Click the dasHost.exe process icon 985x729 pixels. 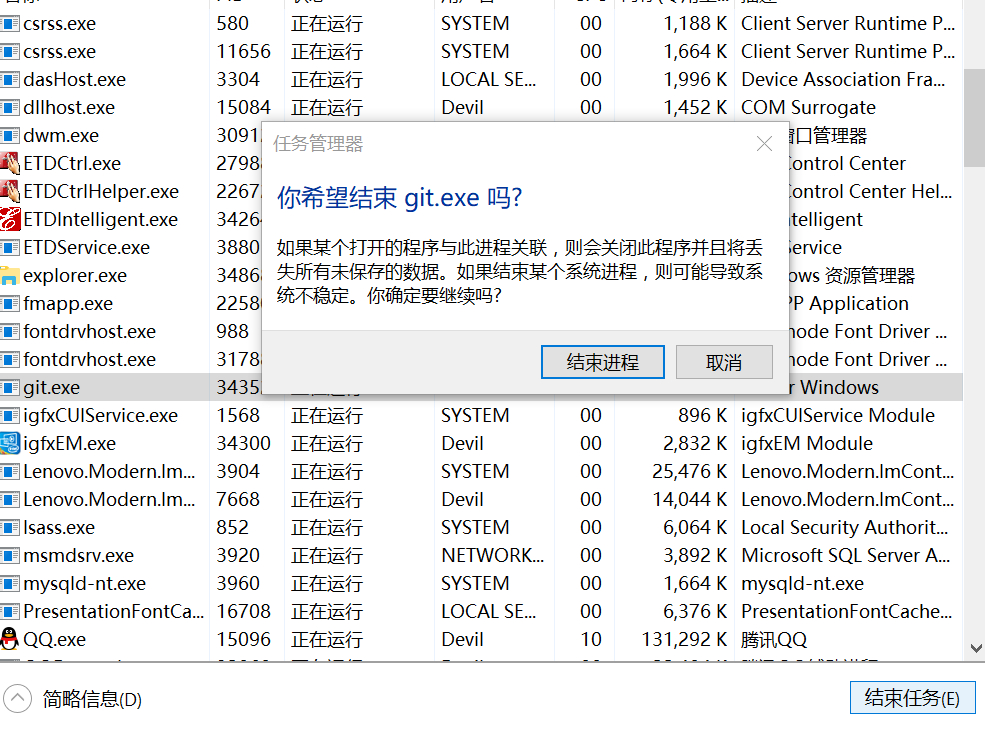[10, 80]
